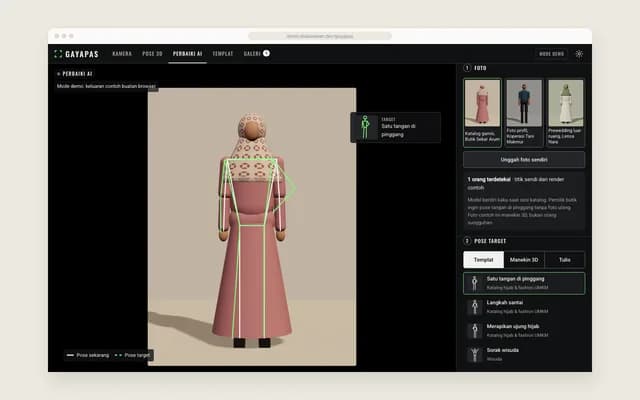Click the Foto section heading
This screenshot has width=640, height=400.
[x=480, y=68]
